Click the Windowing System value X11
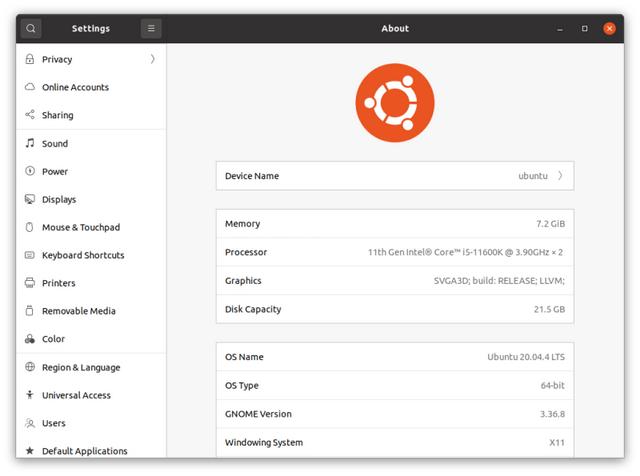Viewport: 640px width, 476px height. pyautogui.click(x=557, y=443)
